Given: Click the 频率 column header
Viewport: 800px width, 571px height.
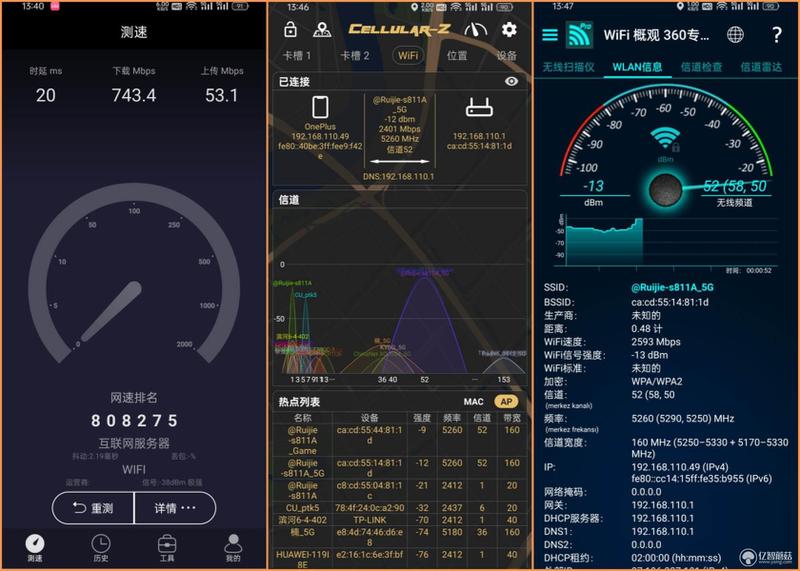Looking at the screenshot, I should pos(452,418).
